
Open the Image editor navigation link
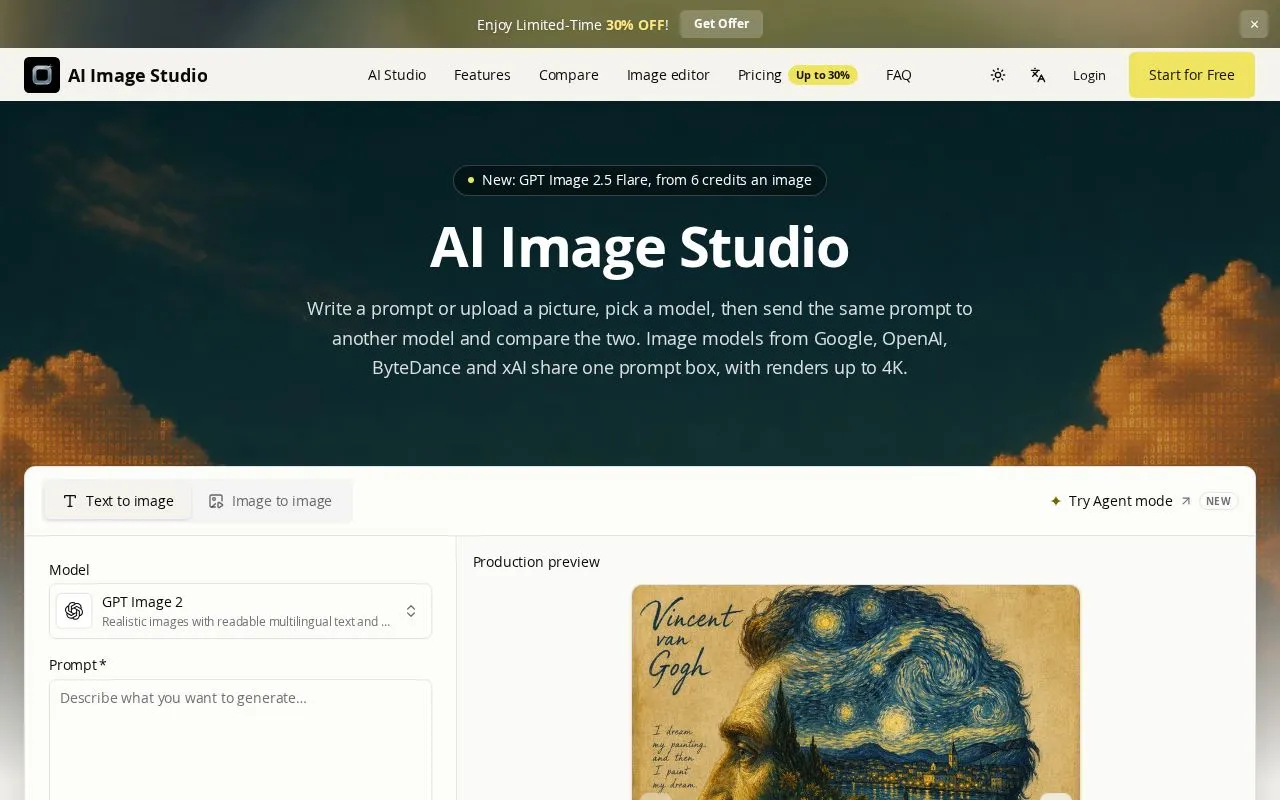(668, 75)
